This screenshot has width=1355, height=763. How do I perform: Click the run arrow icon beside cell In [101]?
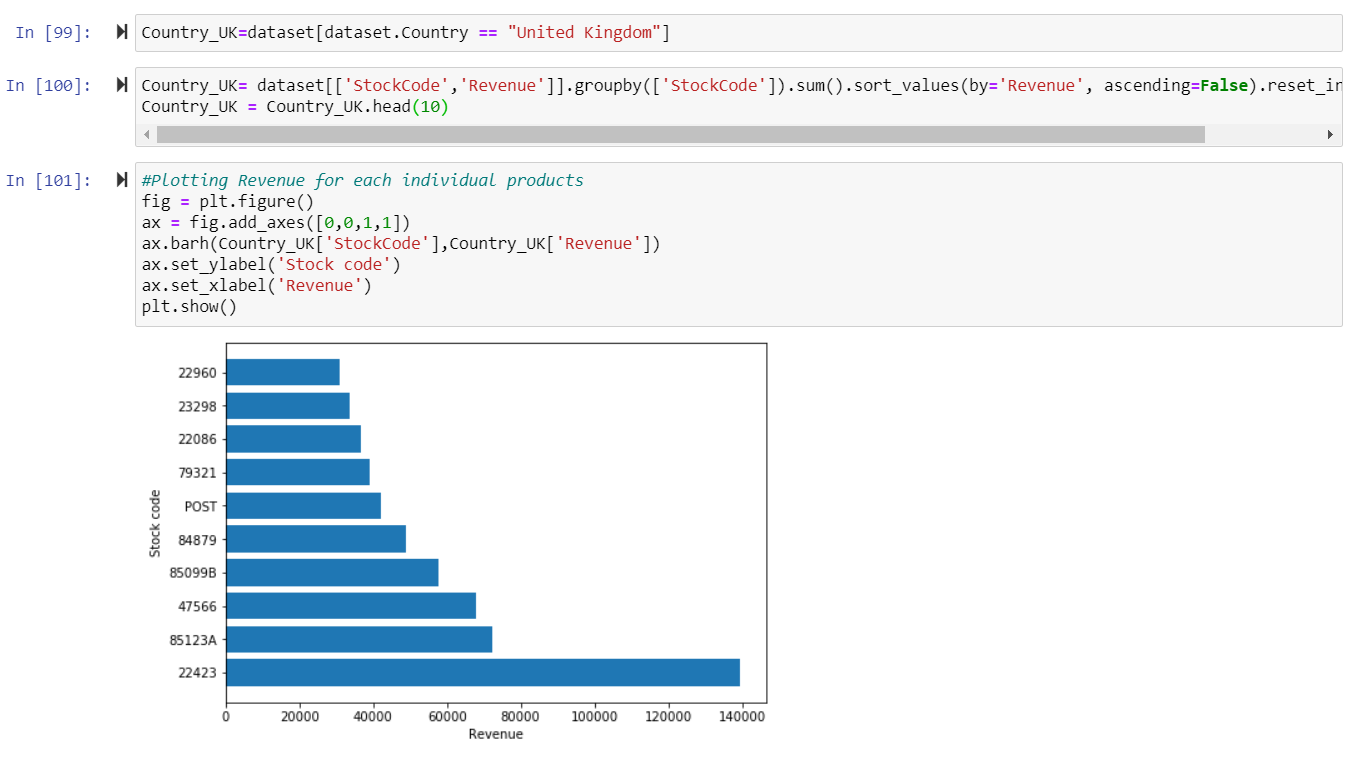click(121, 179)
